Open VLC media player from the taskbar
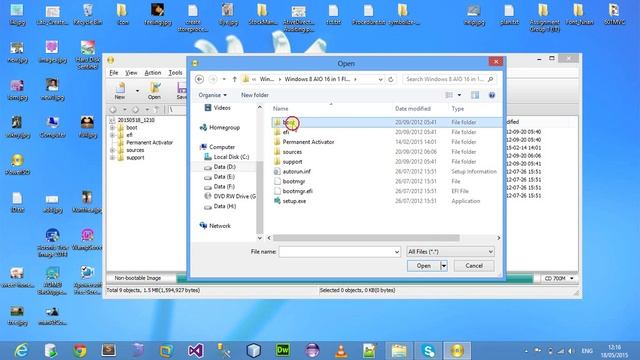The height and width of the screenshot is (360, 640). (341, 350)
